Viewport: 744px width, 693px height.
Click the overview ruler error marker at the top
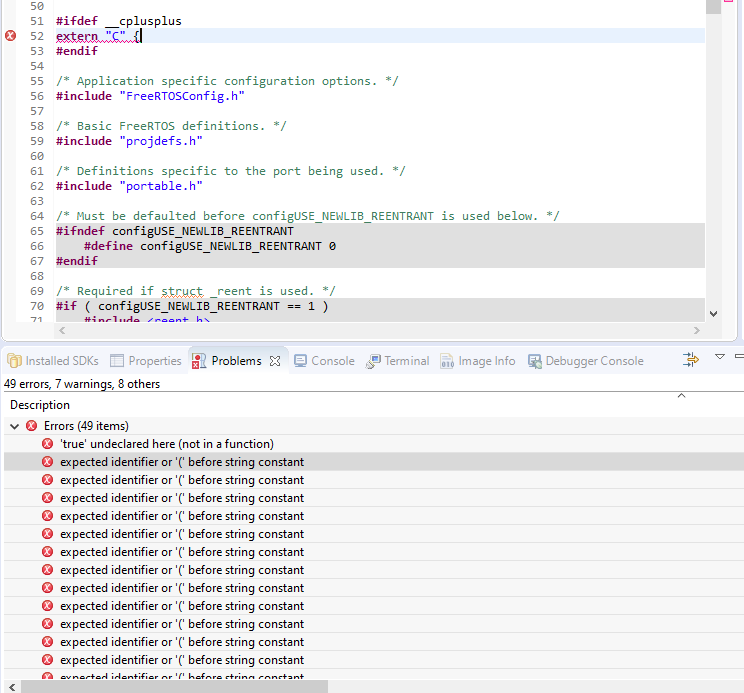728,1
